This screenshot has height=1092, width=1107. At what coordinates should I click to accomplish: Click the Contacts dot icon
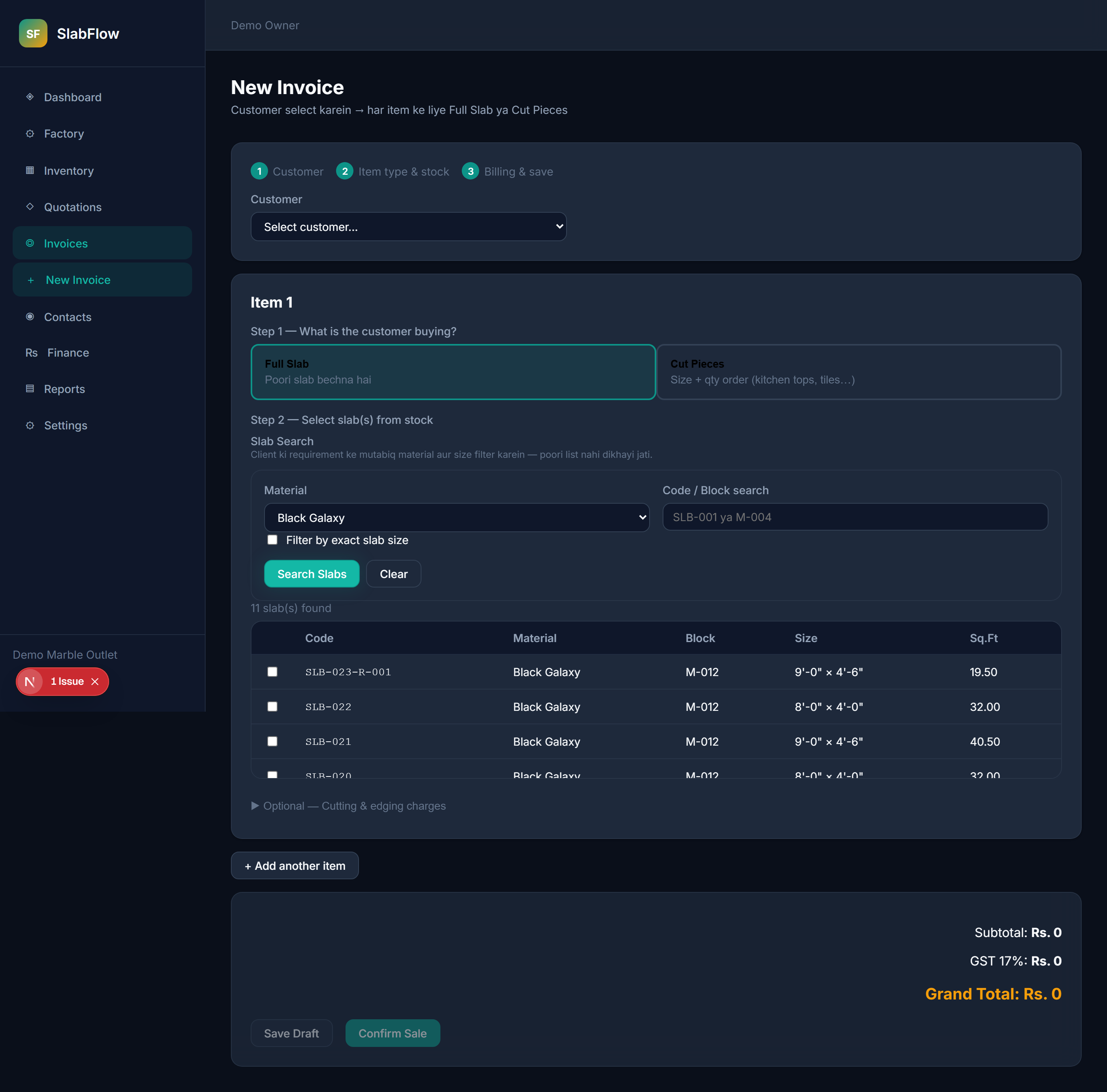tap(30, 316)
